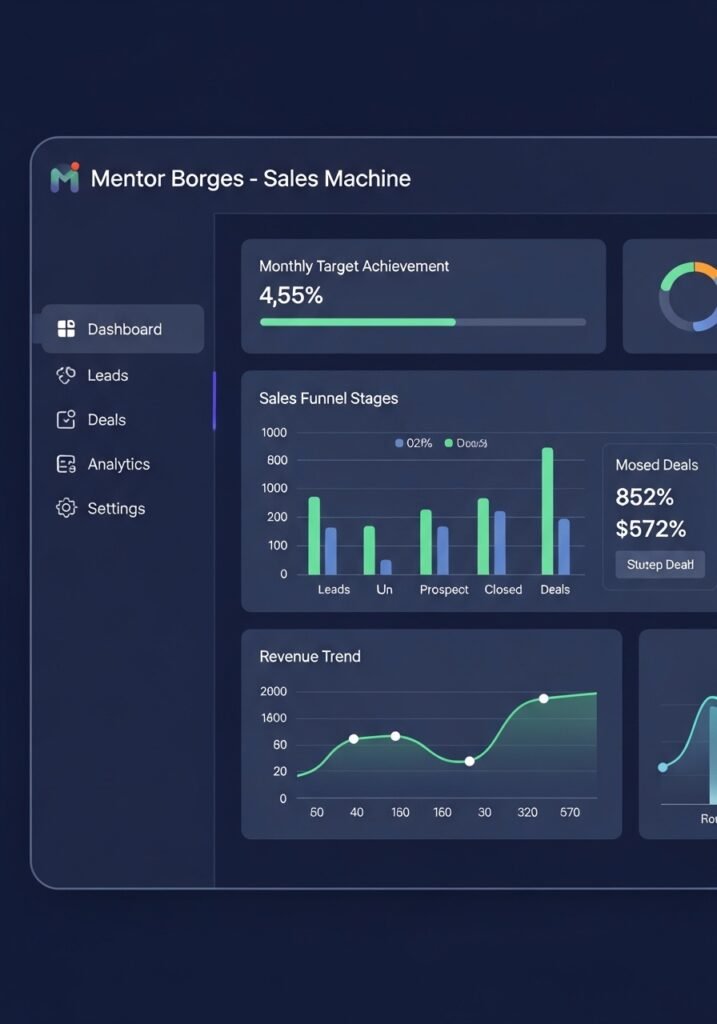717x1024 pixels.
Task: Click the green Leads bar in funnel
Action: pyautogui.click(x=314, y=535)
